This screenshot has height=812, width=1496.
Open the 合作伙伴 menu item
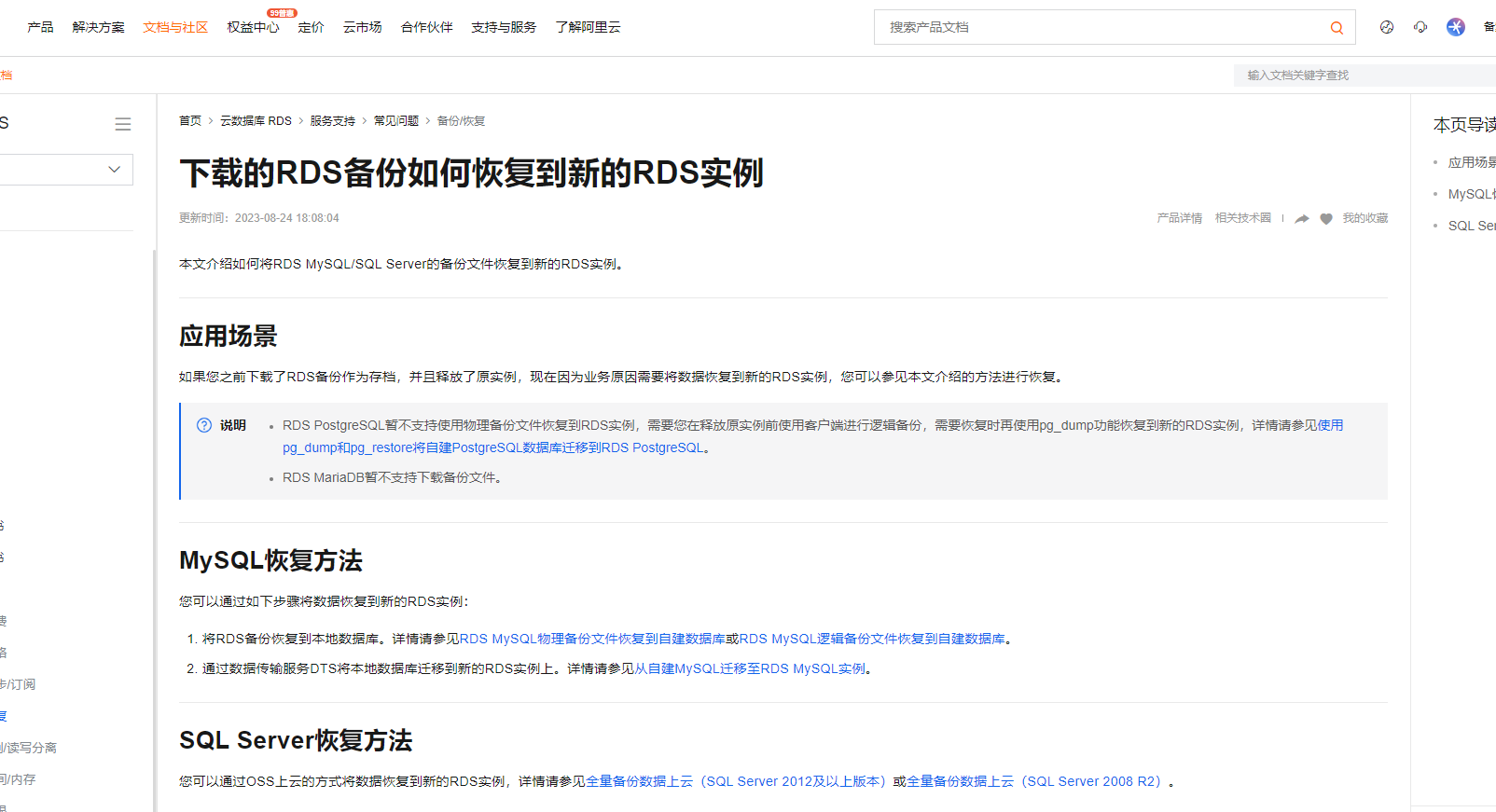coord(427,27)
